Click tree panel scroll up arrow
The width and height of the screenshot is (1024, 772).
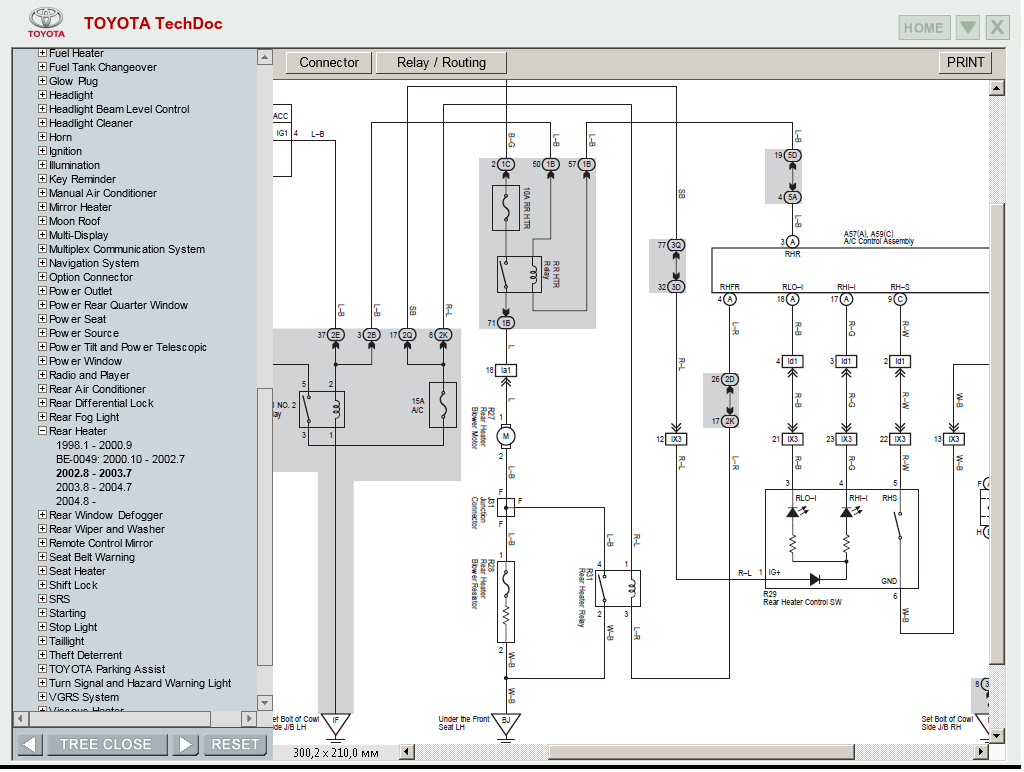coord(264,57)
